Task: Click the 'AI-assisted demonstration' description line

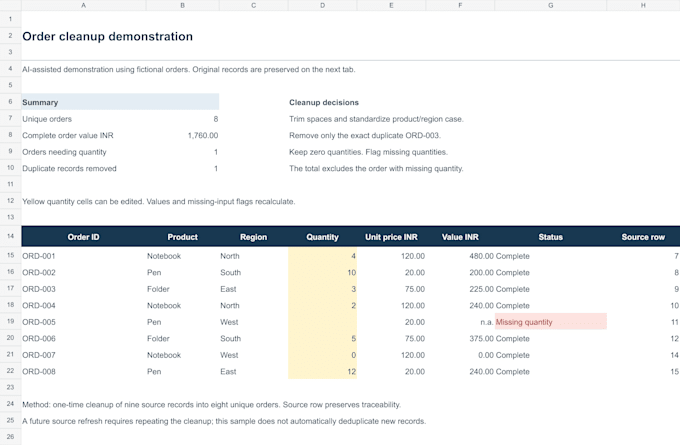Action: 189,69
